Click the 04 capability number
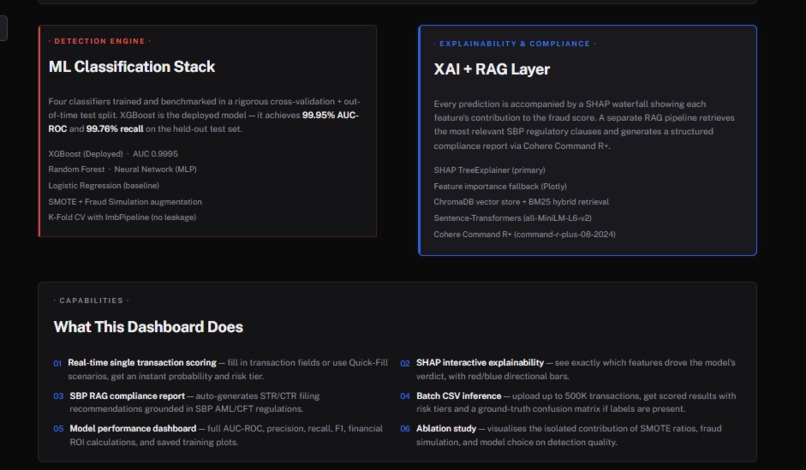Viewport: 806px width, 470px height. pos(405,396)
